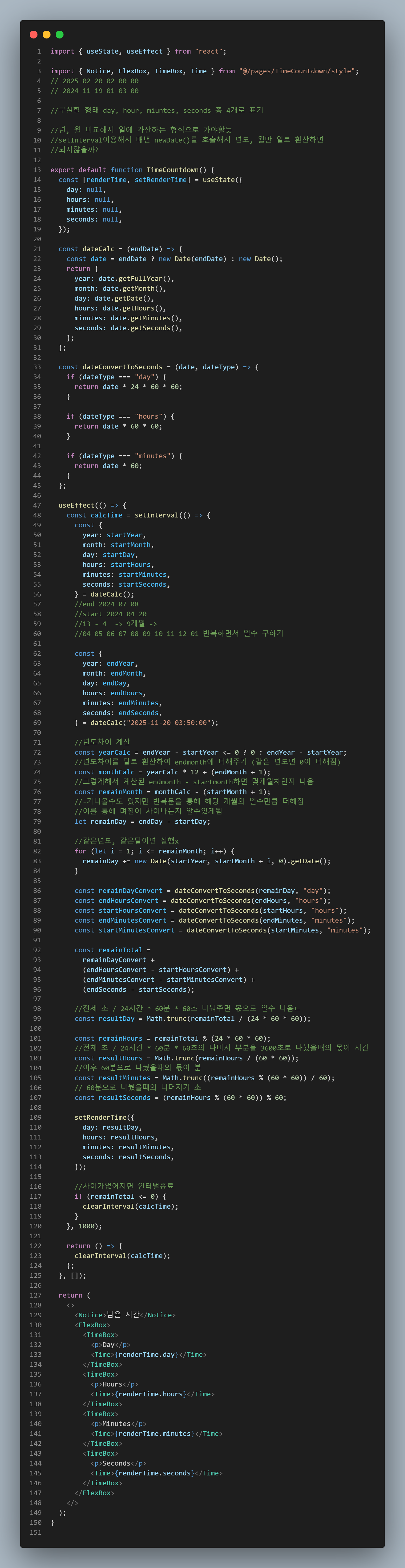Viewport: 405px width, 1568px height.
Task: Click the "day: null," line
Action: pos(86,190)
